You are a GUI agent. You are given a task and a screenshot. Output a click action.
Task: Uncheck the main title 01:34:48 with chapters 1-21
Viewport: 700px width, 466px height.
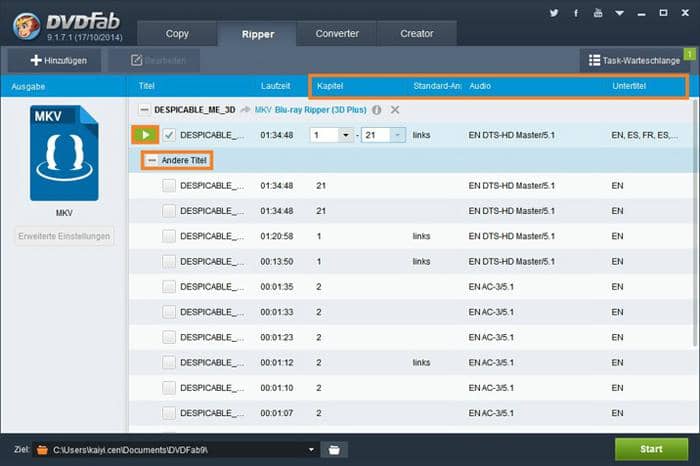click(169, 135)
